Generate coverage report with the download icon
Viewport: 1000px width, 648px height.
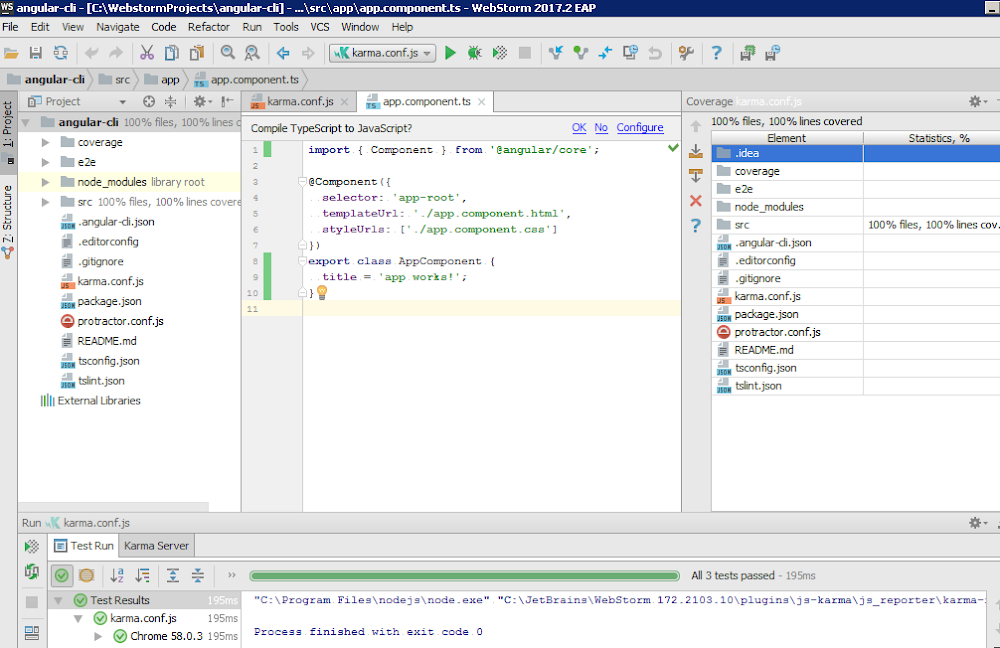coord(696,151)
